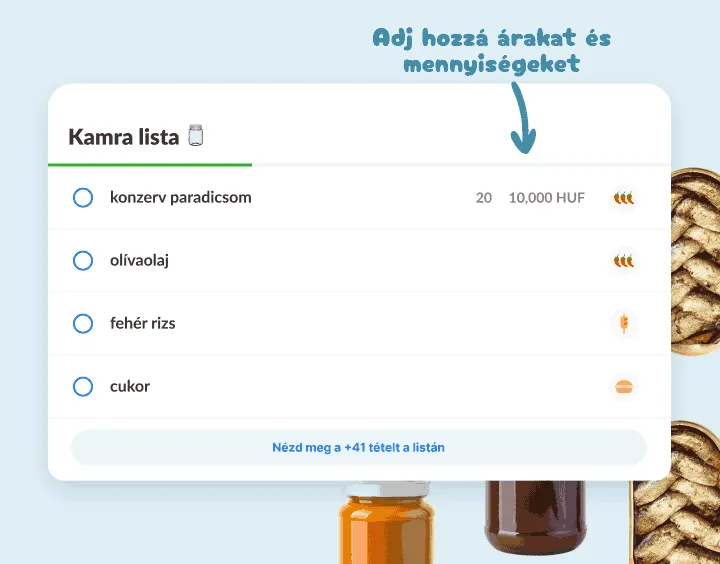Image resolution: width=720 pixels, height=564 pixels.
Task: Open category icon for konzerv paradicsom
Action: [624, 198]
